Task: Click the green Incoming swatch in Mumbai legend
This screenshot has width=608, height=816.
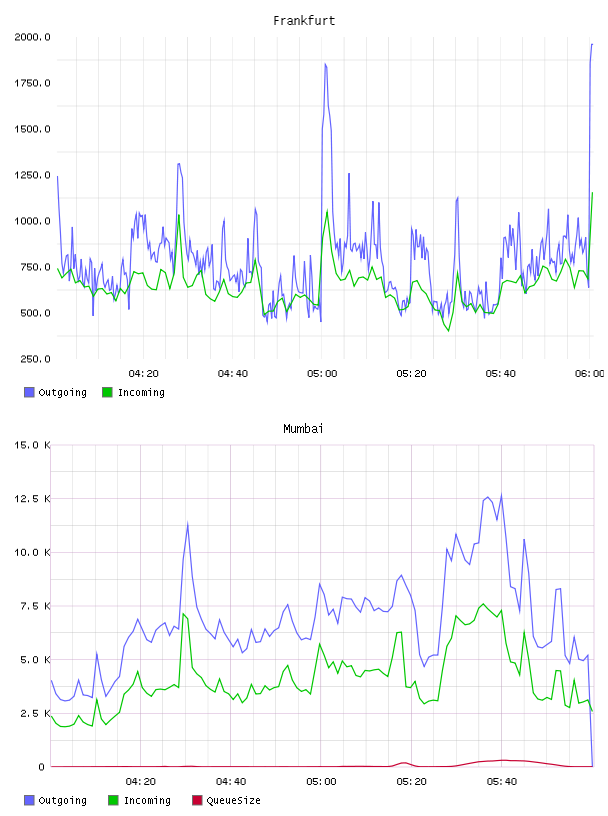Action: click(x=113, y=800)
